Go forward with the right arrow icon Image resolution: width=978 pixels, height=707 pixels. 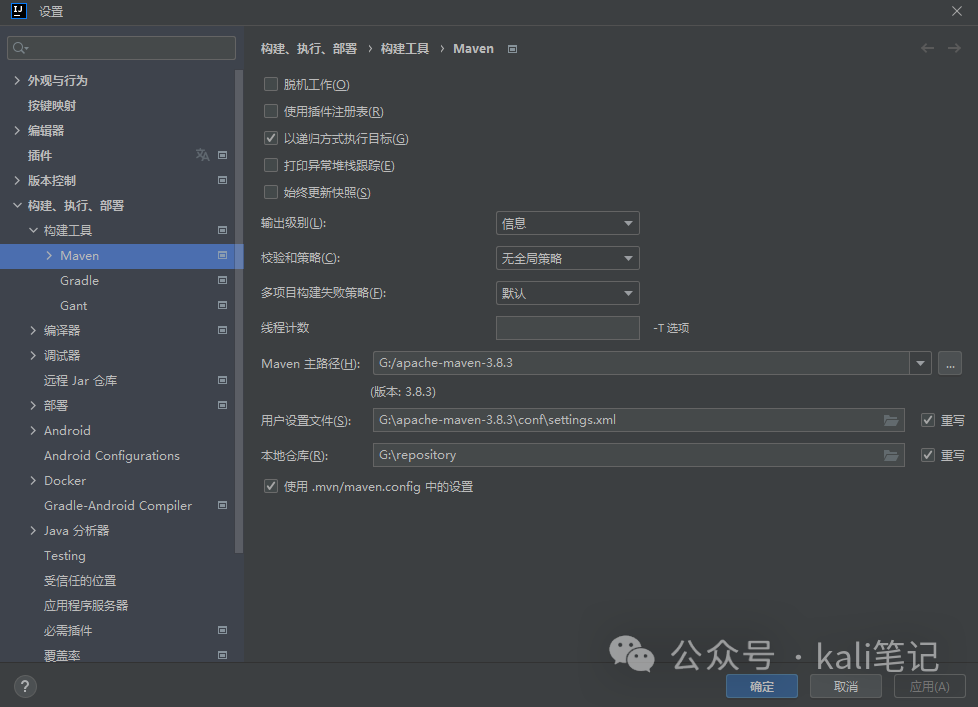click(954, 48)
